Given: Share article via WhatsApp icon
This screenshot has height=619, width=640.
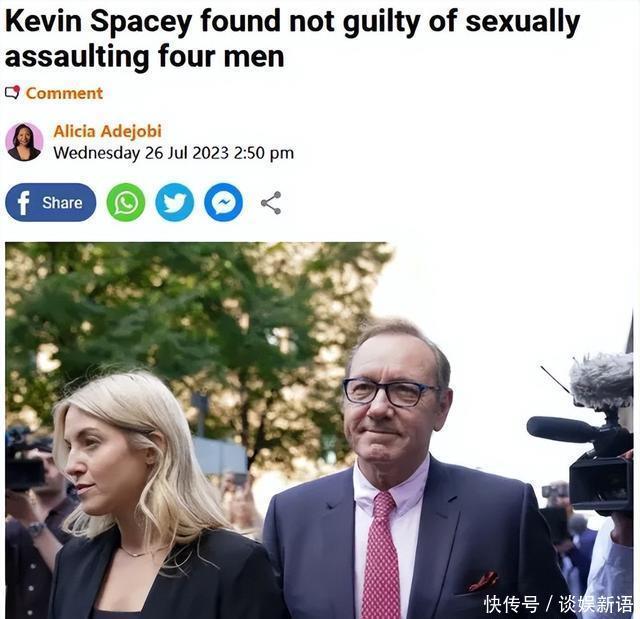Looking at the screenshot, I should coord(126,202).
